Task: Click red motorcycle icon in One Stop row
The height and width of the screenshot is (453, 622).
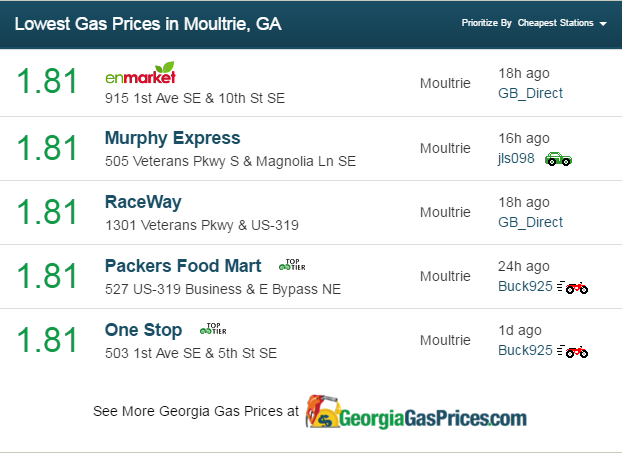Action: (572, 351)
